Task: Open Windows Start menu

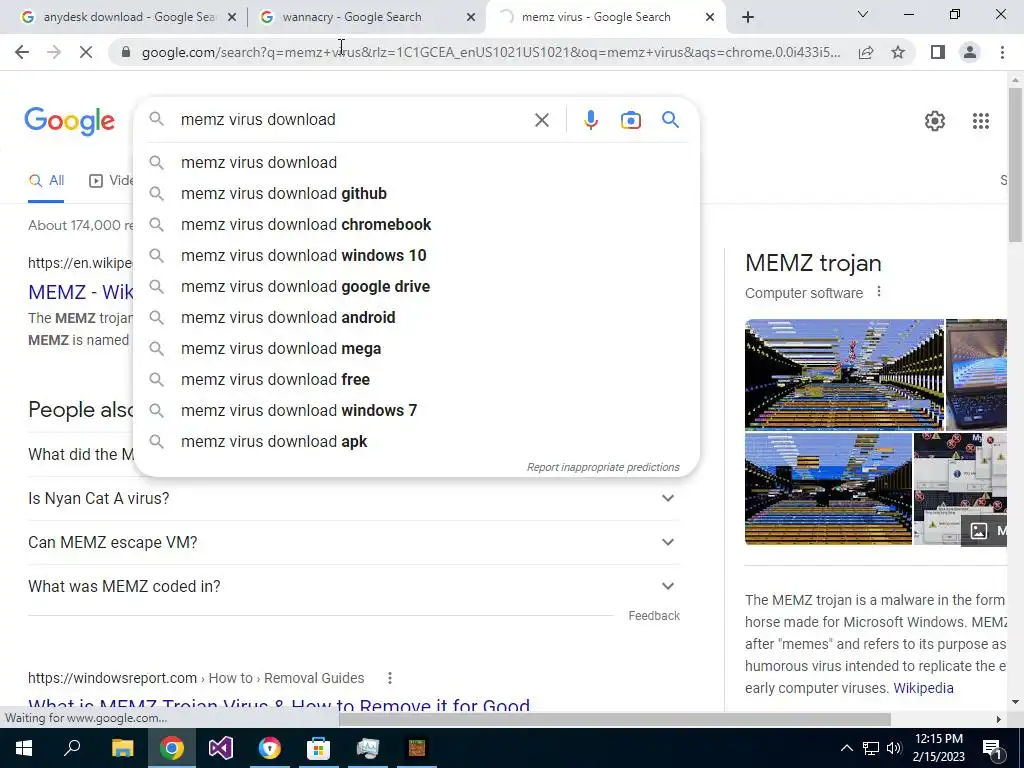Action: (x=24, y=748)
